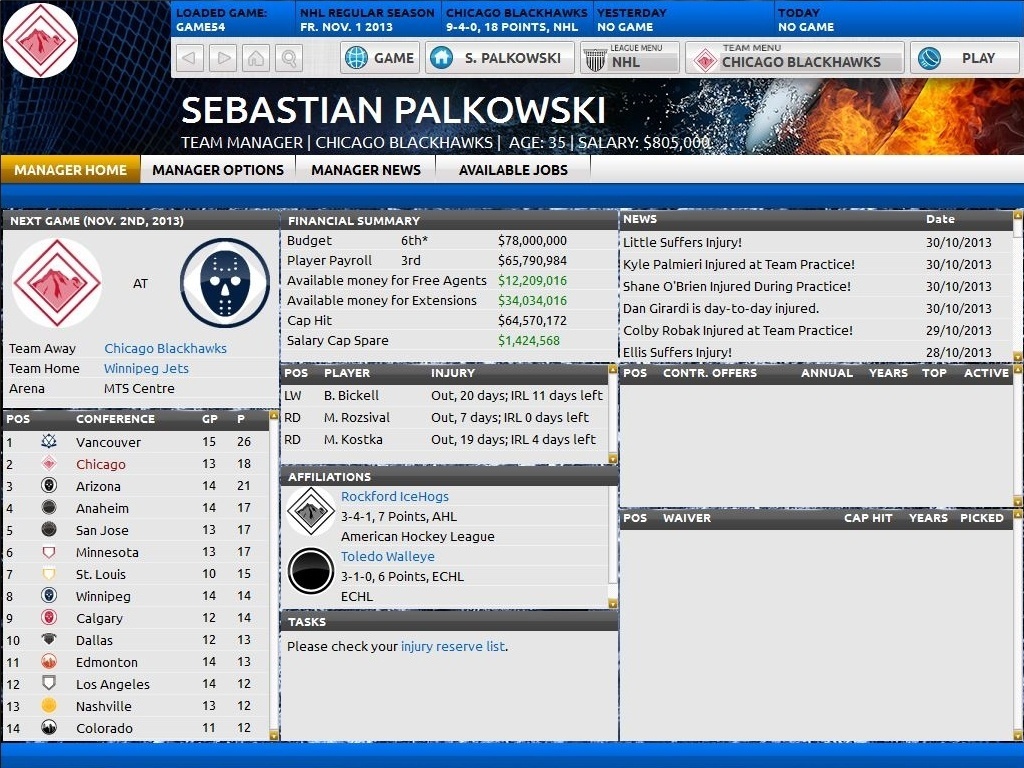Select the Colorado row in conference standings
Viewport: 1024px width, 768px height.
136,728
